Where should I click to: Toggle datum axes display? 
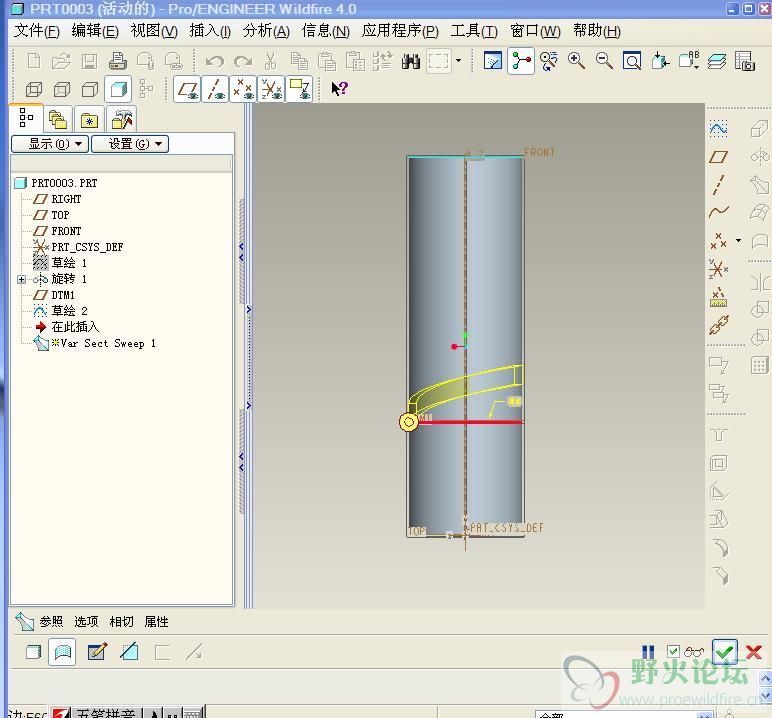tap(215, 89)
